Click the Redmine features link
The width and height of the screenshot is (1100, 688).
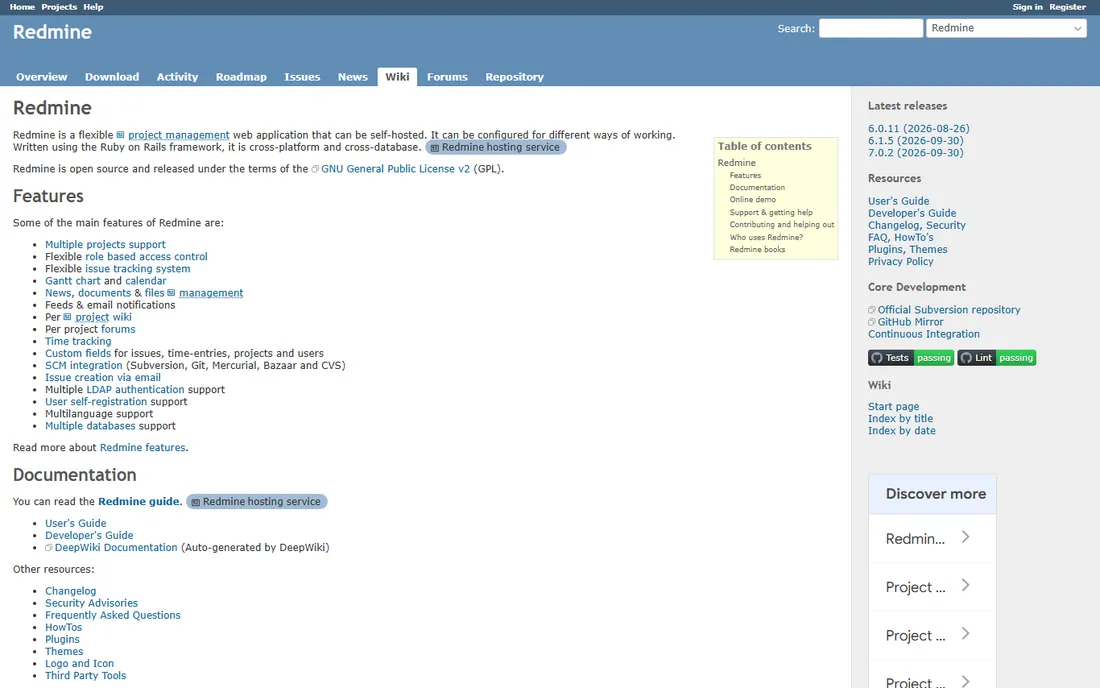click(142, 447)
